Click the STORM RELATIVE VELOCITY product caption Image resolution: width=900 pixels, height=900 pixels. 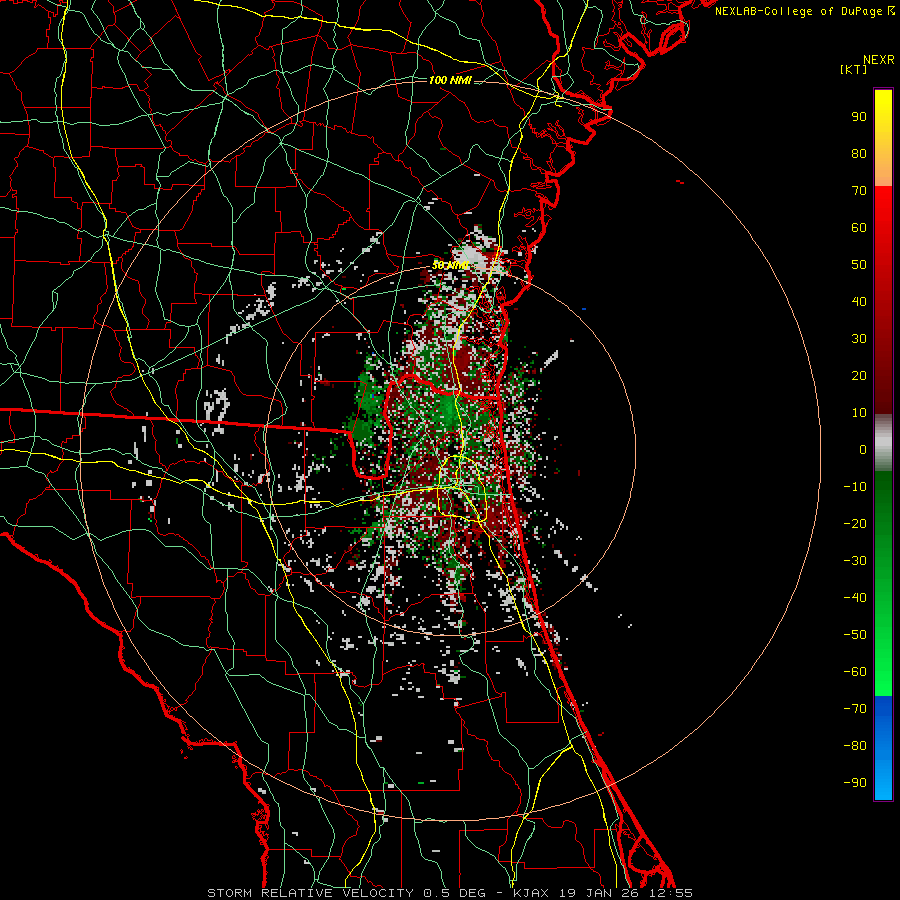click(x=310, y=893)
